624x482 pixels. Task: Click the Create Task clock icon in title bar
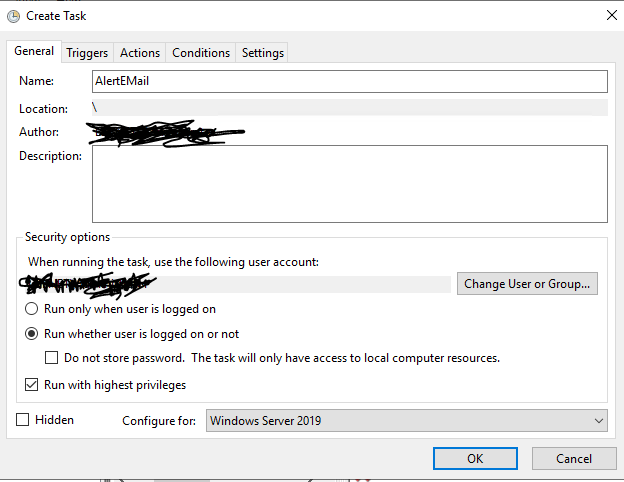pos(13,16)
